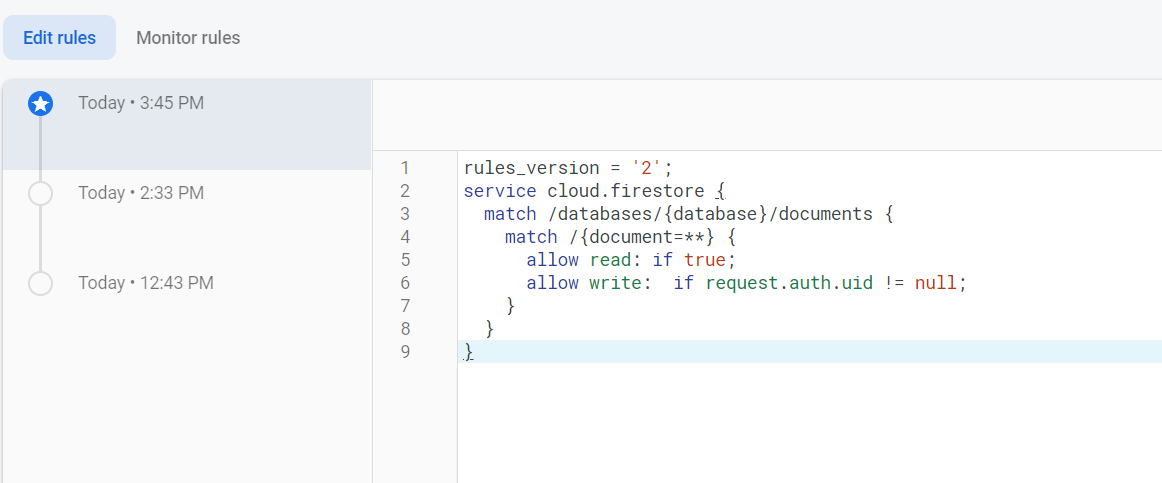Image resolution: width=1162 pixels, height=483 pixels.
Task: Click line number 6 in the gutter
Action: (x=405, y=283)
